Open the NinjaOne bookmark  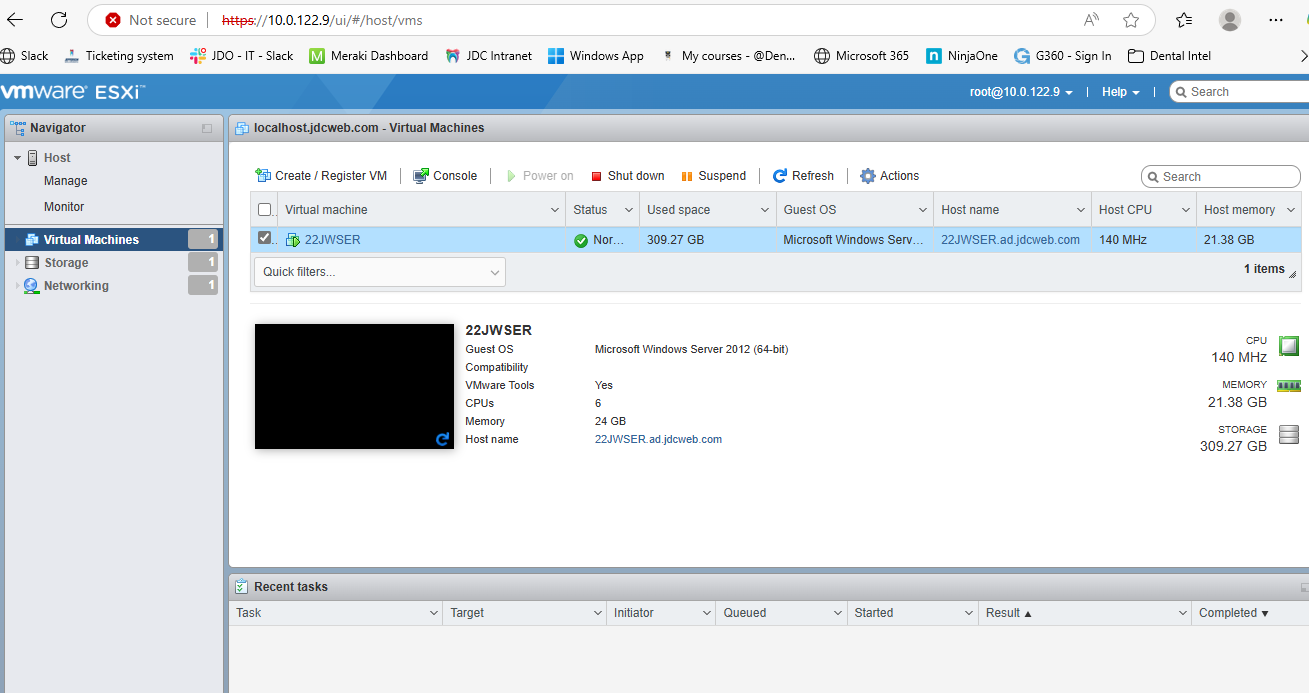click(962, 56)
